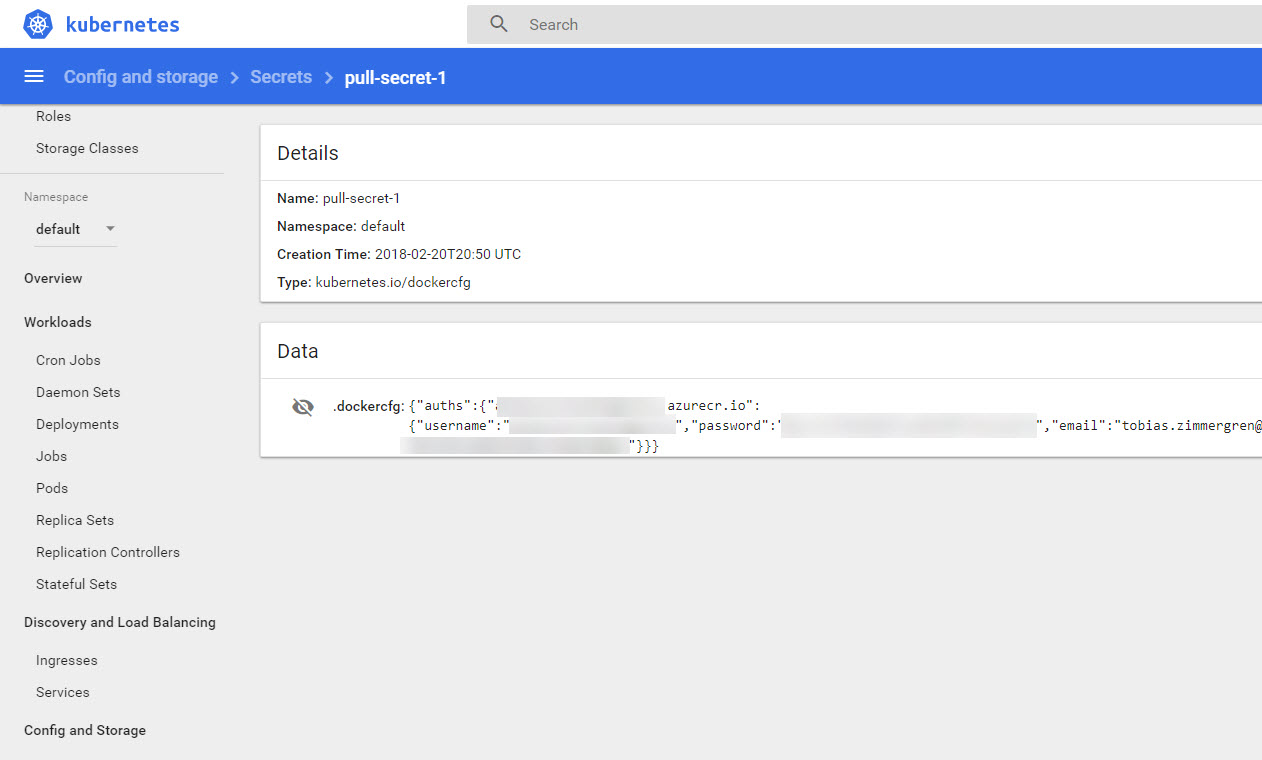Open Roles in the sidebar
Screen dimensions: 1262x760
(x=54, y=116)
